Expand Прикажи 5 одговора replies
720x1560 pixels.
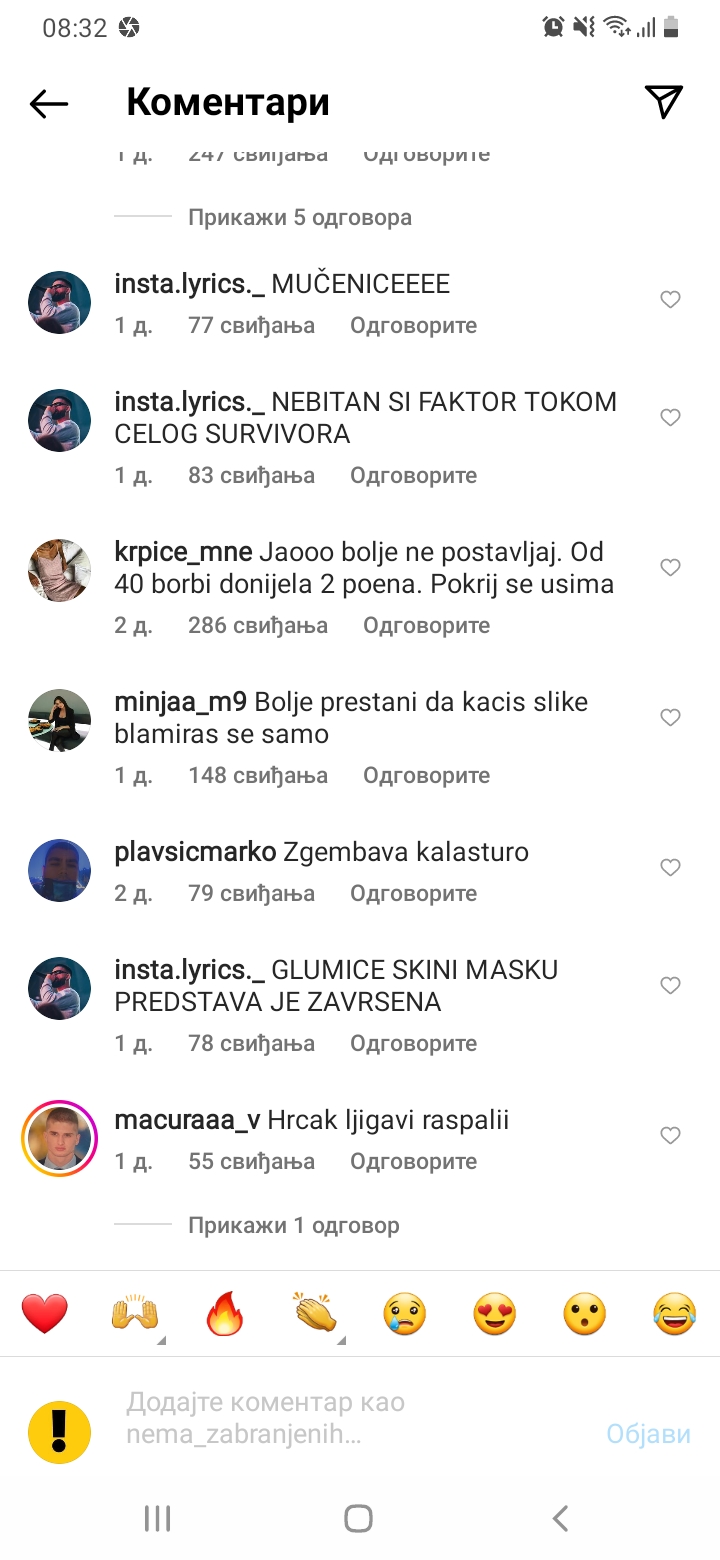pyautogui.click(x=300, y=217)
